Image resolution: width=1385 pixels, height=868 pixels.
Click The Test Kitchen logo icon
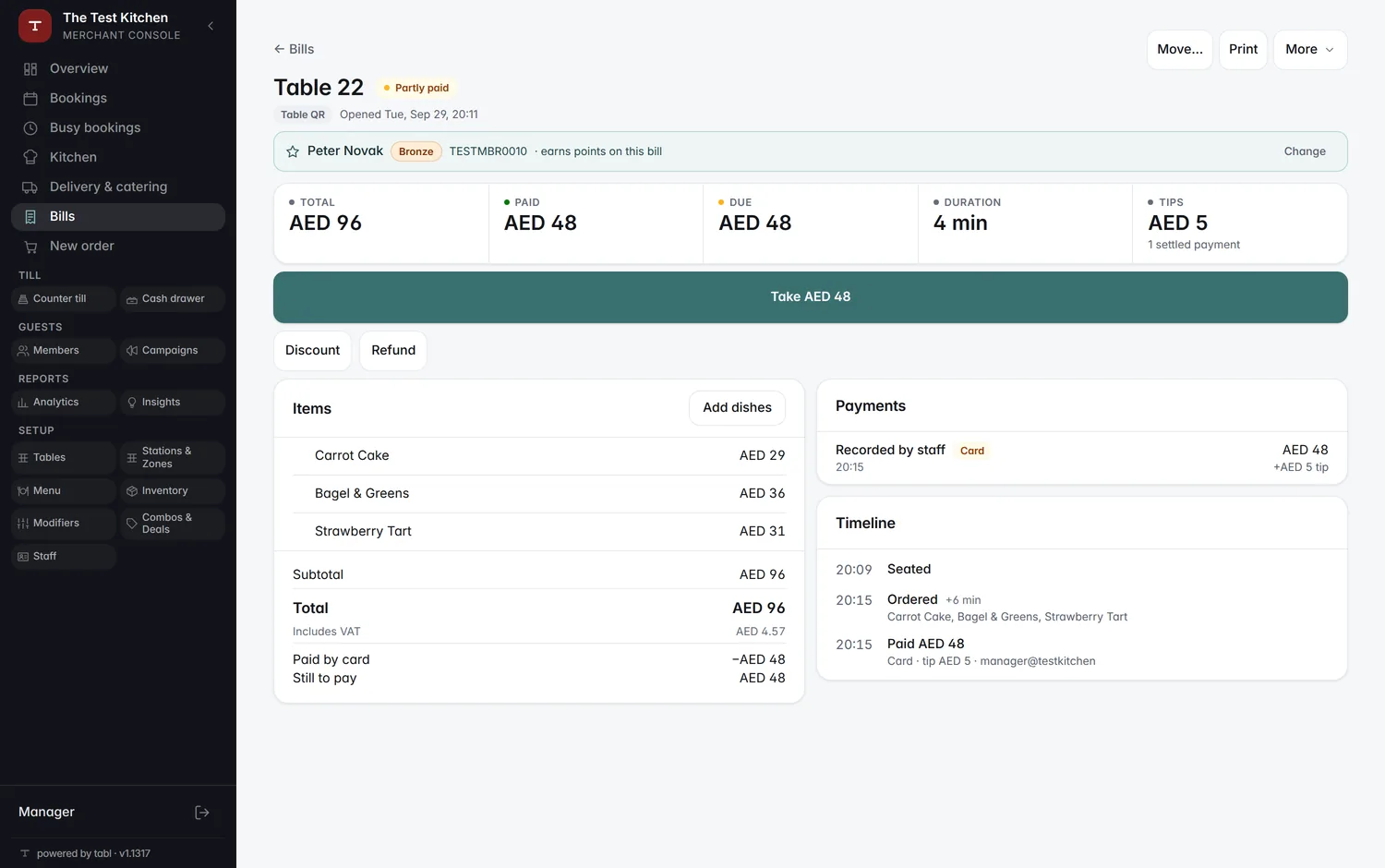tap(35, 26)
